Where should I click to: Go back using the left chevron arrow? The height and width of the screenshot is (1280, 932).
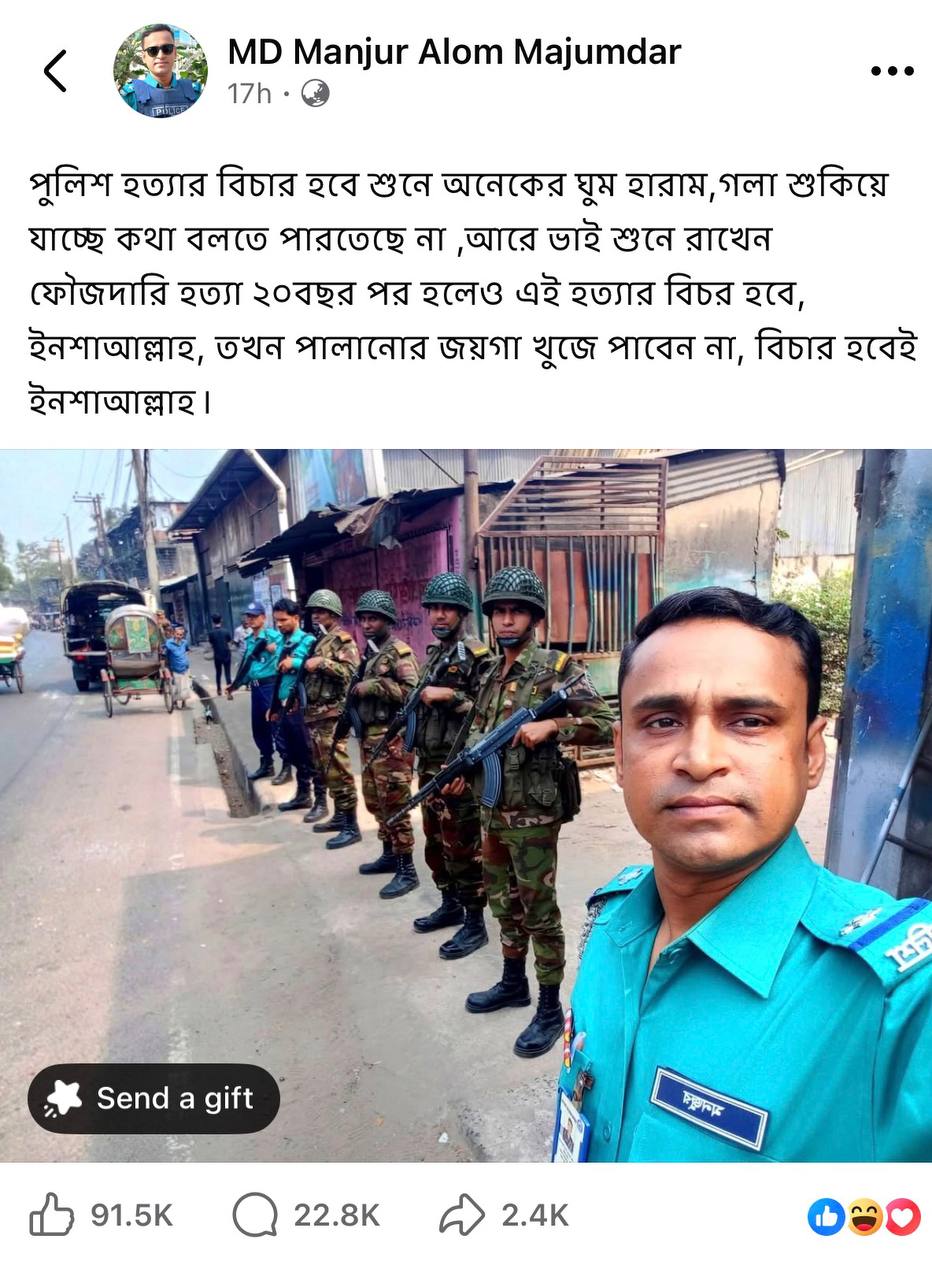pos(55,71)
